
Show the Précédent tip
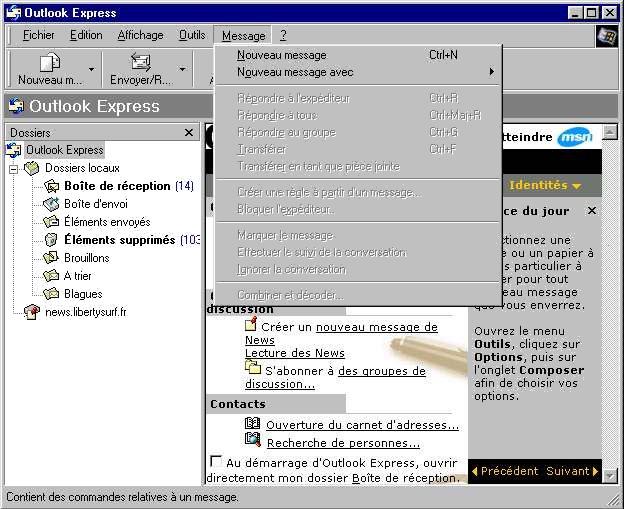point(505,471)
